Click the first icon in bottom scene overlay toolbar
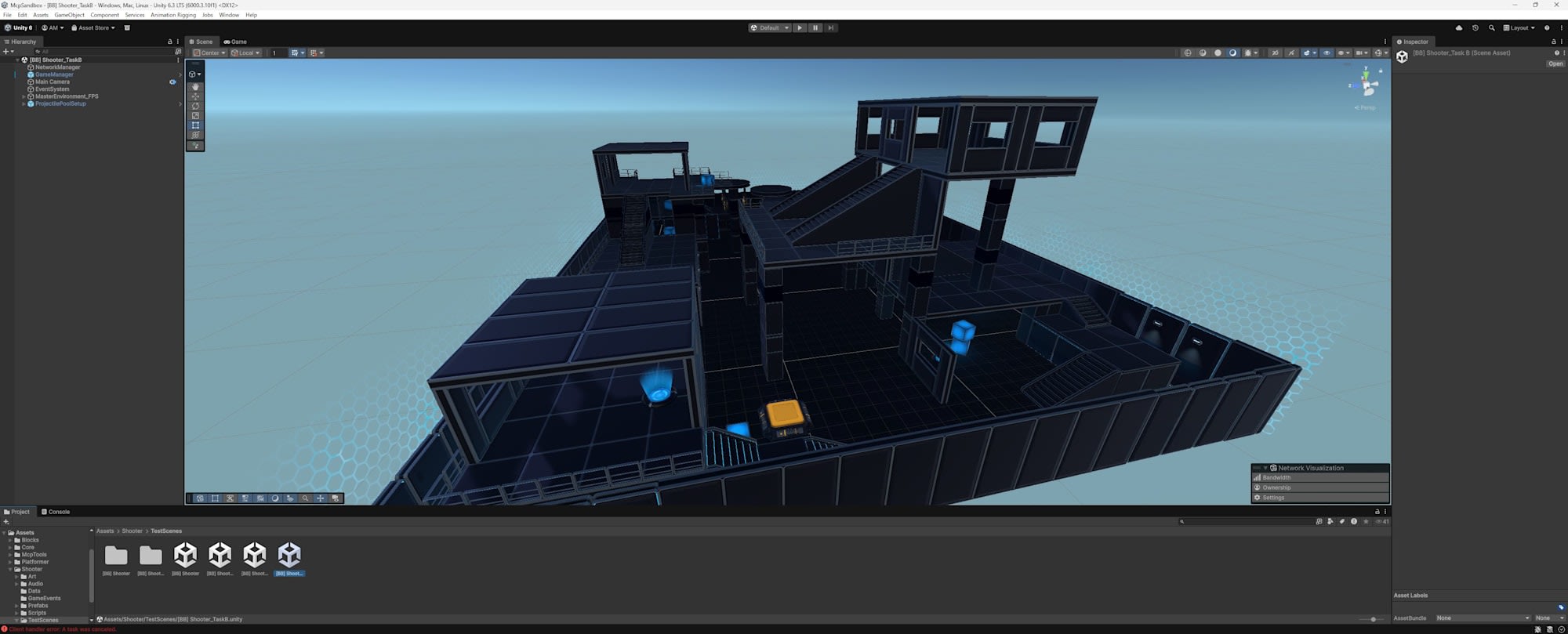 point(200,498)
